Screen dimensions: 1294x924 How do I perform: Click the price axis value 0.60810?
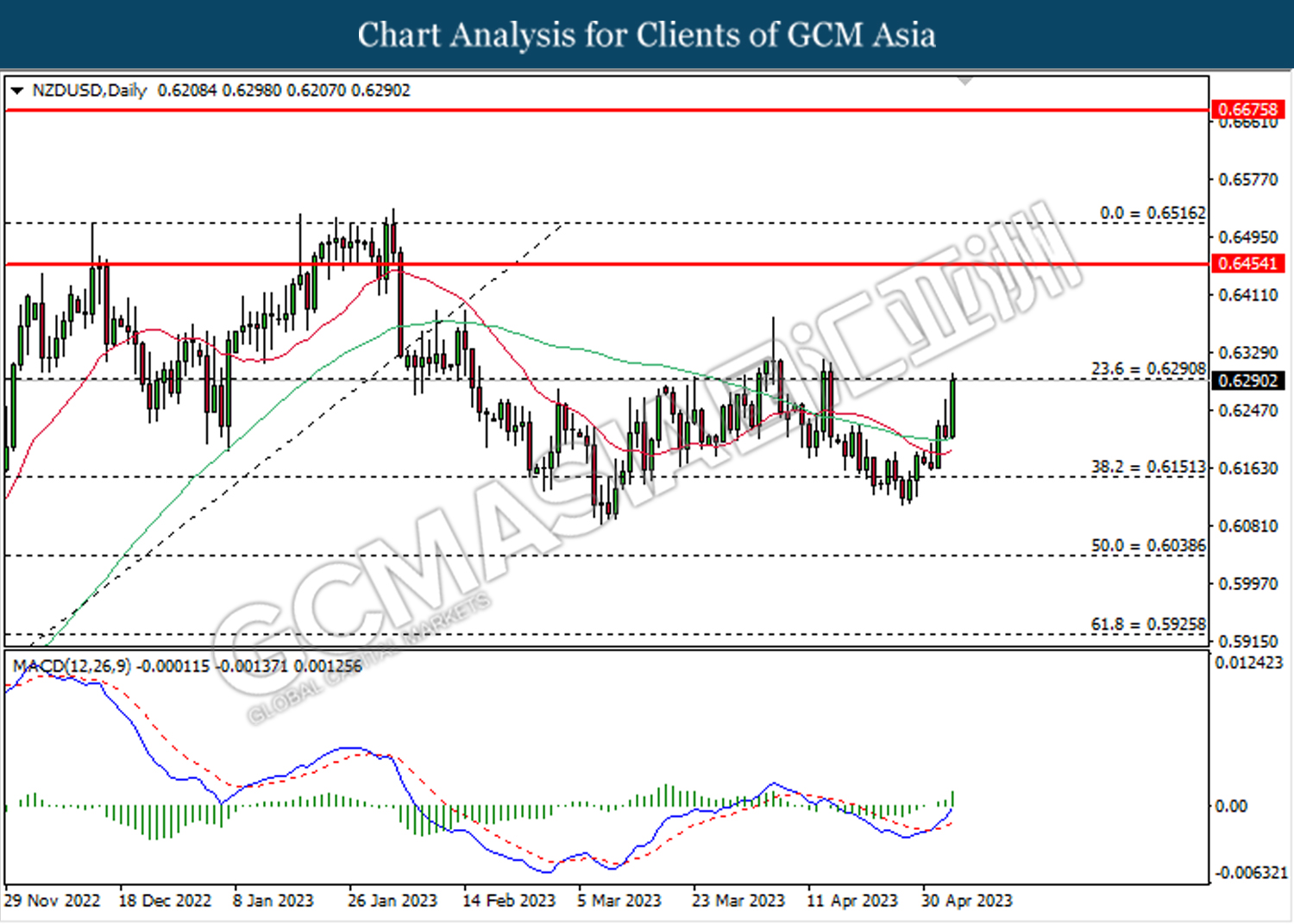pyautogui.click(x=1247, y=526)
